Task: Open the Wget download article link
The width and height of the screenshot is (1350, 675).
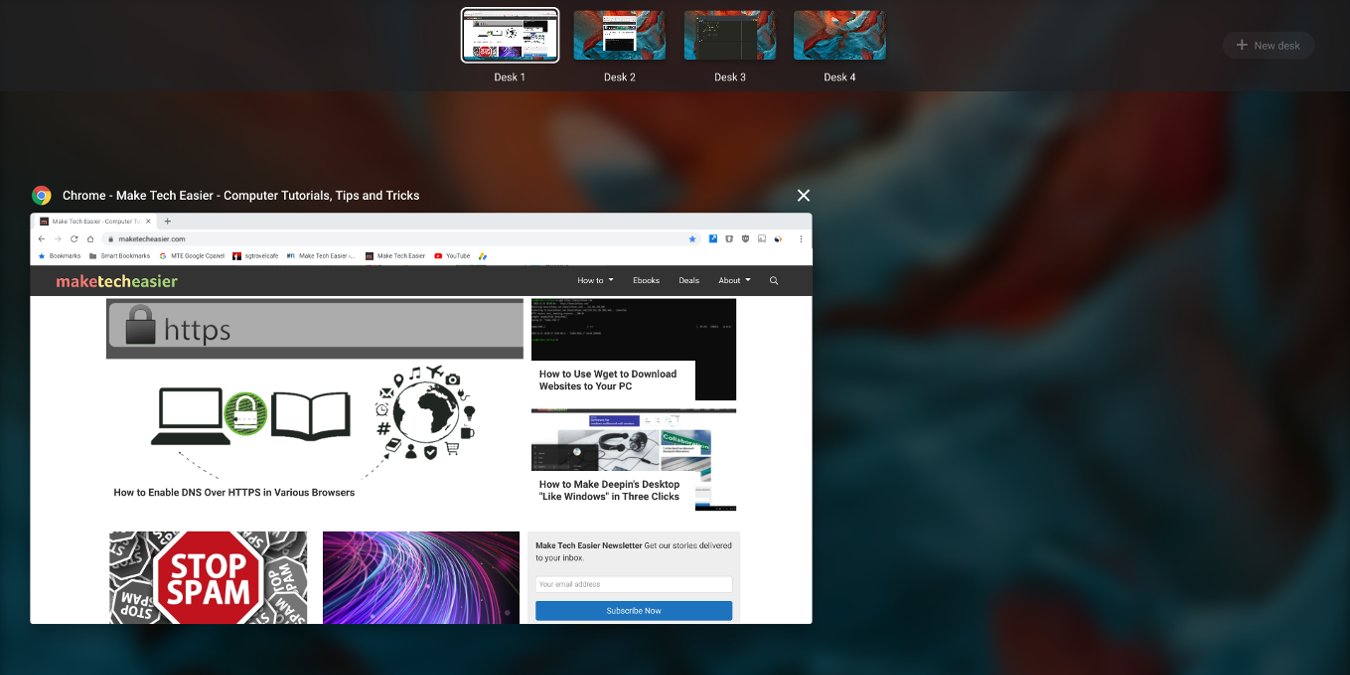Action: tap(608, 380)
